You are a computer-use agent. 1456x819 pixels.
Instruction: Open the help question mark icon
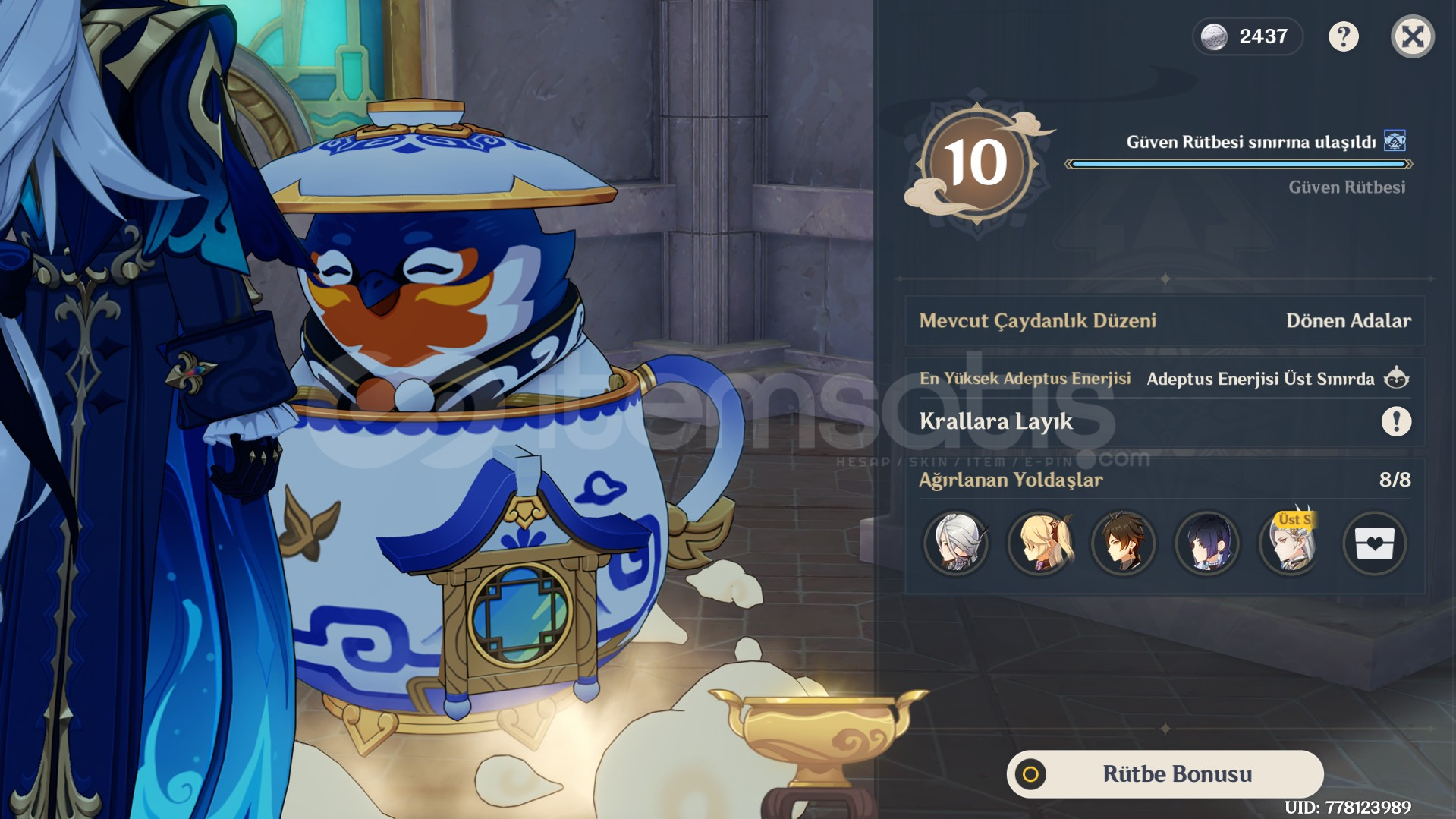coord(1343,36)
